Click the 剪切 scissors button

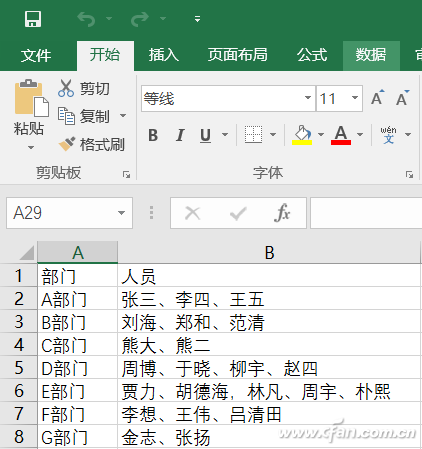[84, 89]
